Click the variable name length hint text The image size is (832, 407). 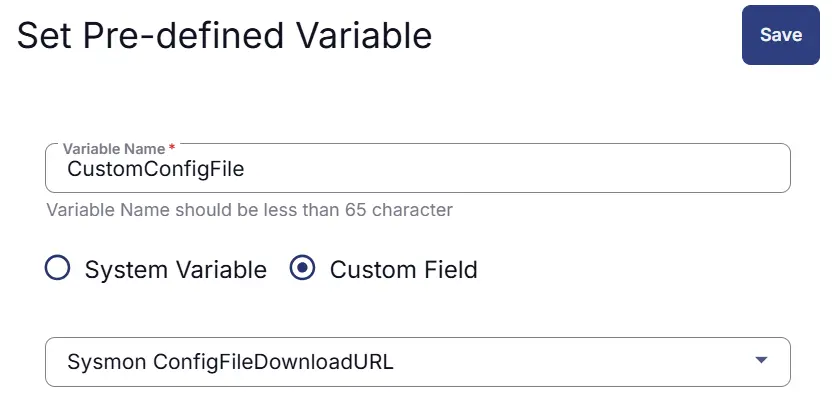249,210
